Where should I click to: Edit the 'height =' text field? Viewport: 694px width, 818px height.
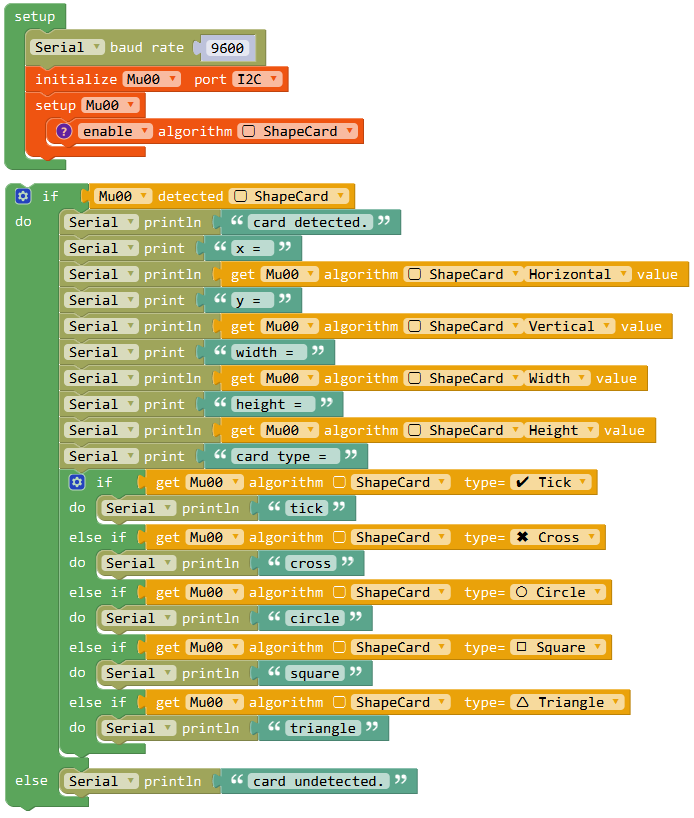point(273,404)
